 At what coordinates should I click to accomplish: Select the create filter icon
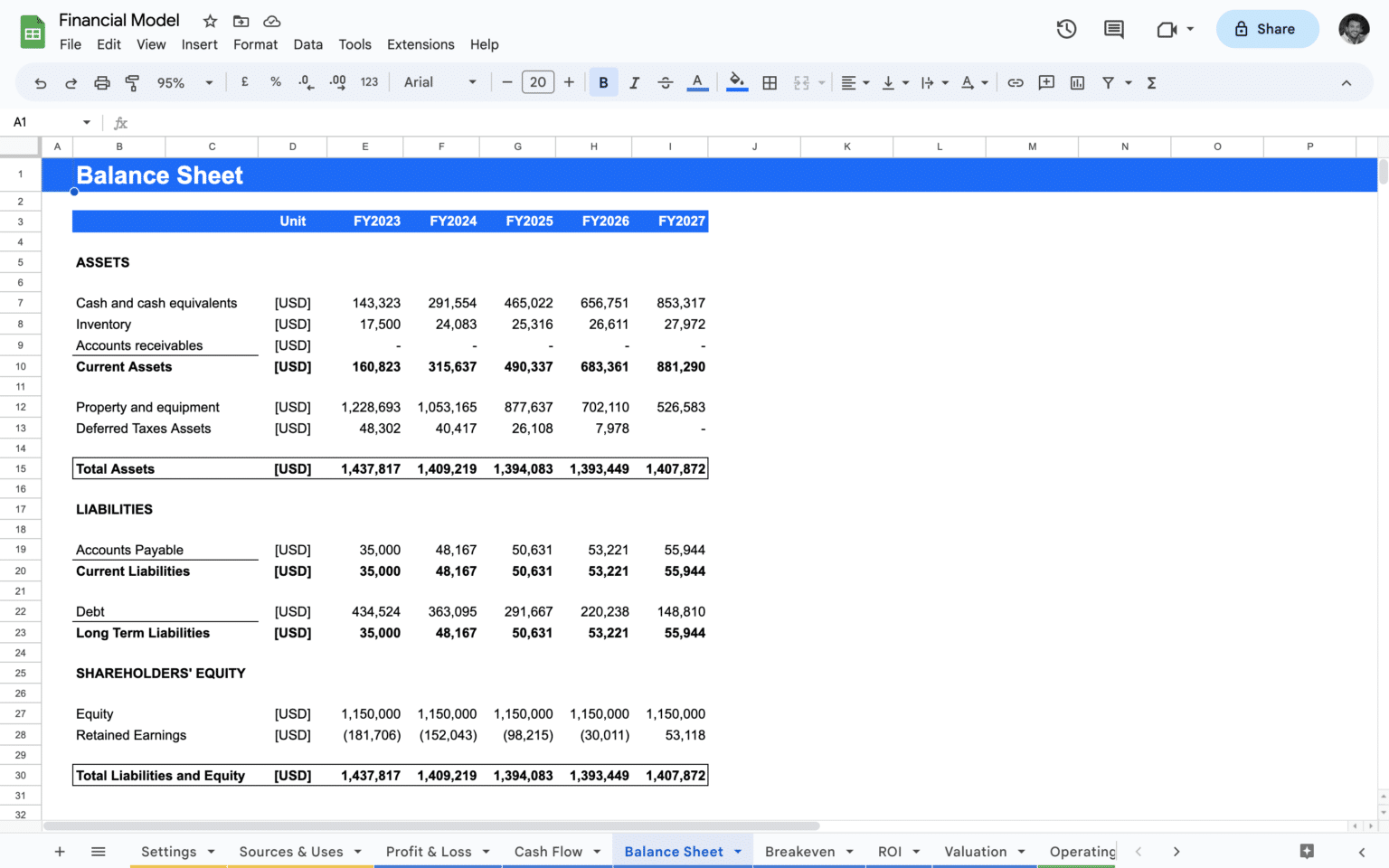click(1108, 82)
